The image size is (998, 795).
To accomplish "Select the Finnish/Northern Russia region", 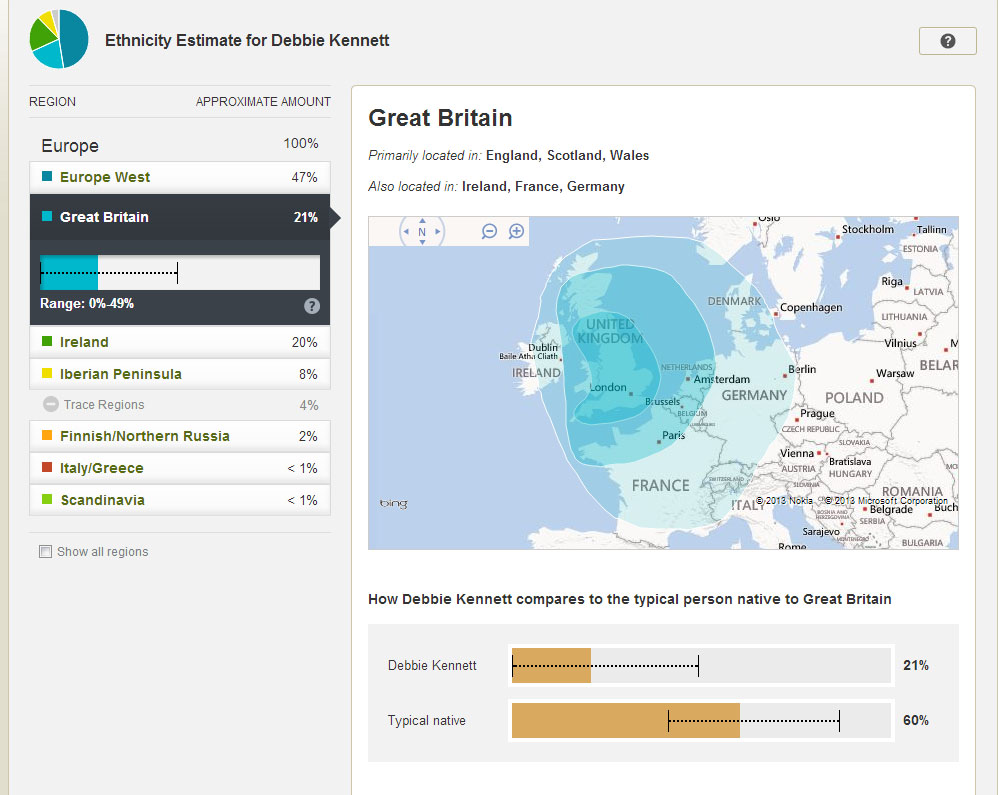I will (x=180, y=436).
